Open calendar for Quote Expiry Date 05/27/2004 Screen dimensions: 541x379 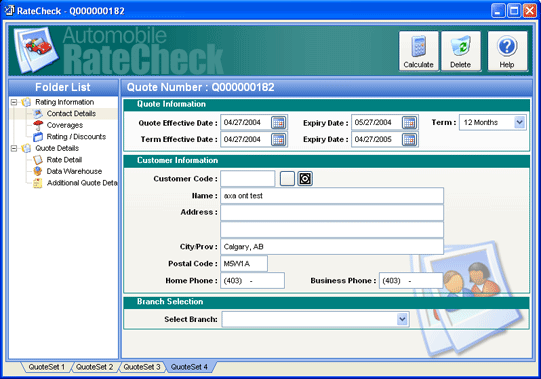[x=410, y=123]
